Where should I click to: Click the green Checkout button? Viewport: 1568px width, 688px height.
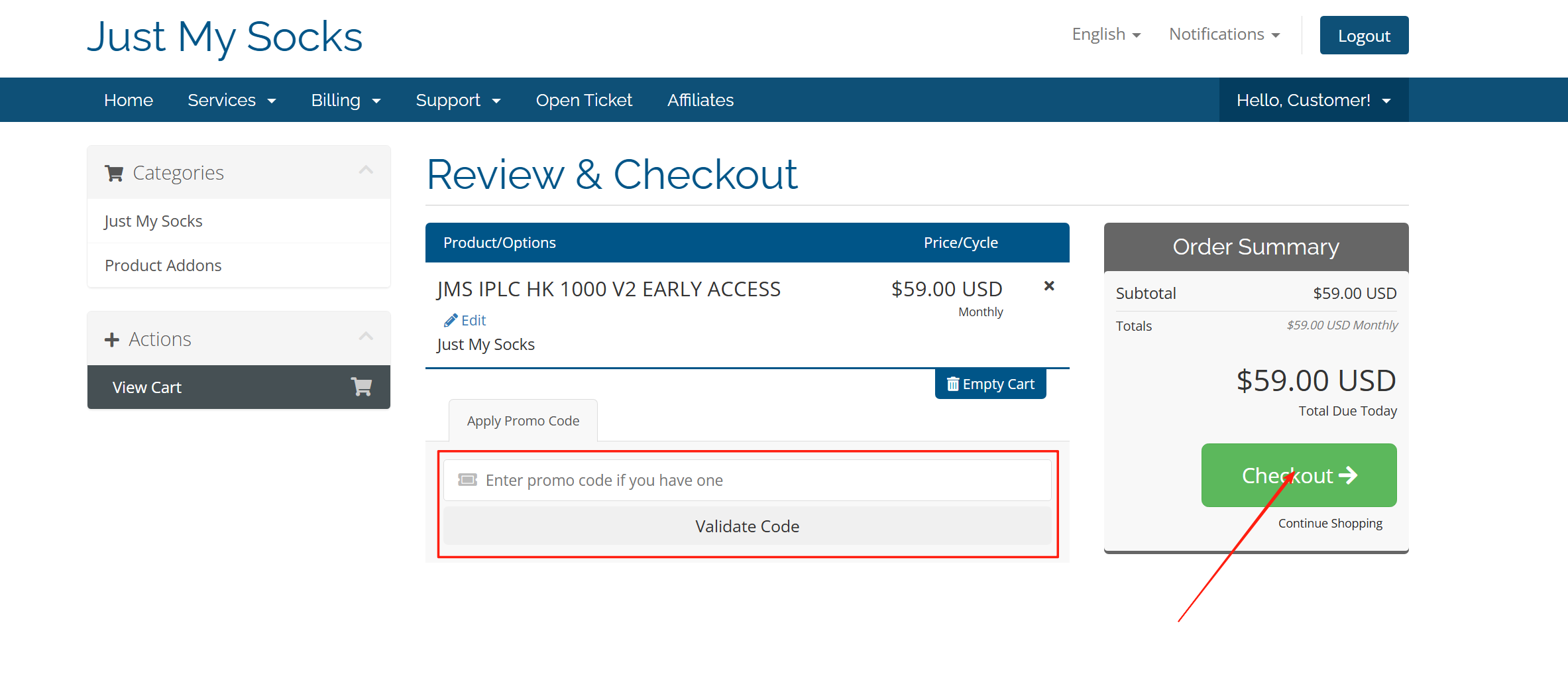tap(1299, 475)
